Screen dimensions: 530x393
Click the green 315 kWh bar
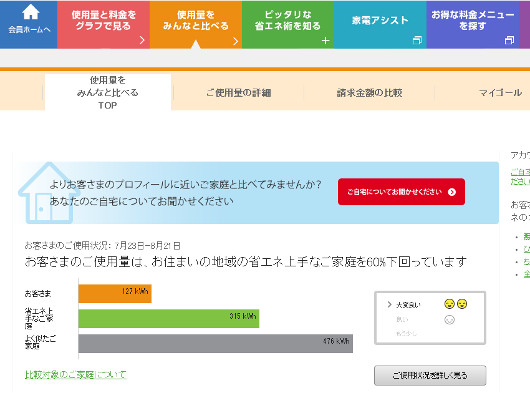[169, 318]
